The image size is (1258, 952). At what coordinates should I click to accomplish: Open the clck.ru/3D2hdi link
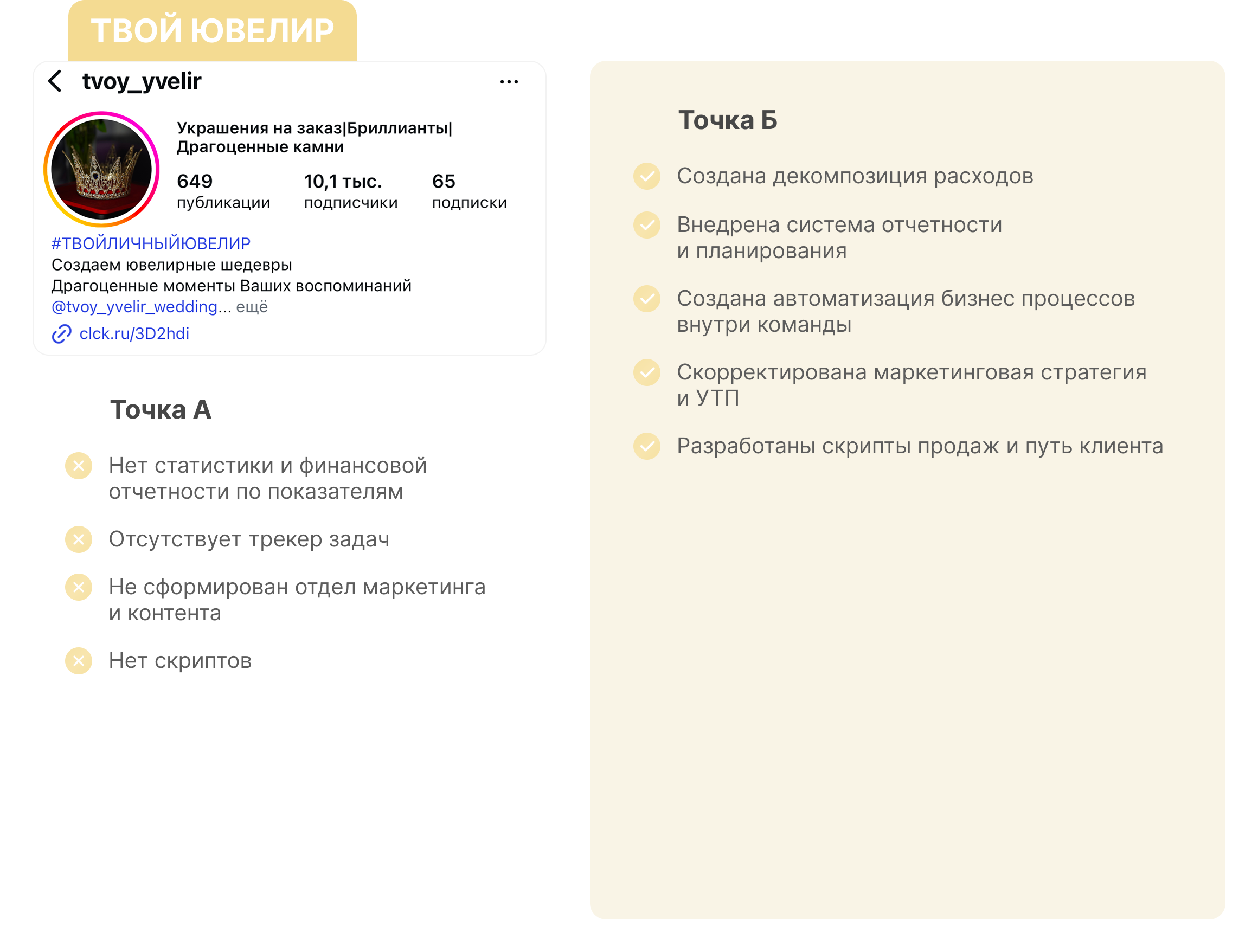pyautogui.click(x=134, y=334)
